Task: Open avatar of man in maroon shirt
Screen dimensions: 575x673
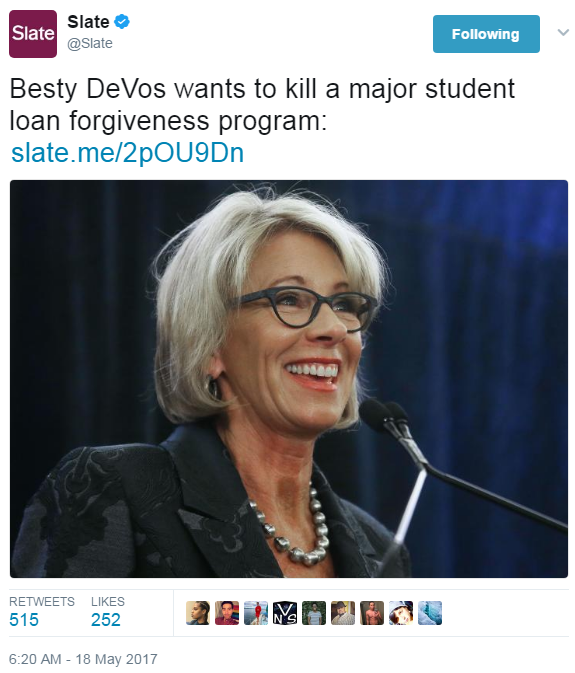Action: [227, 612]
